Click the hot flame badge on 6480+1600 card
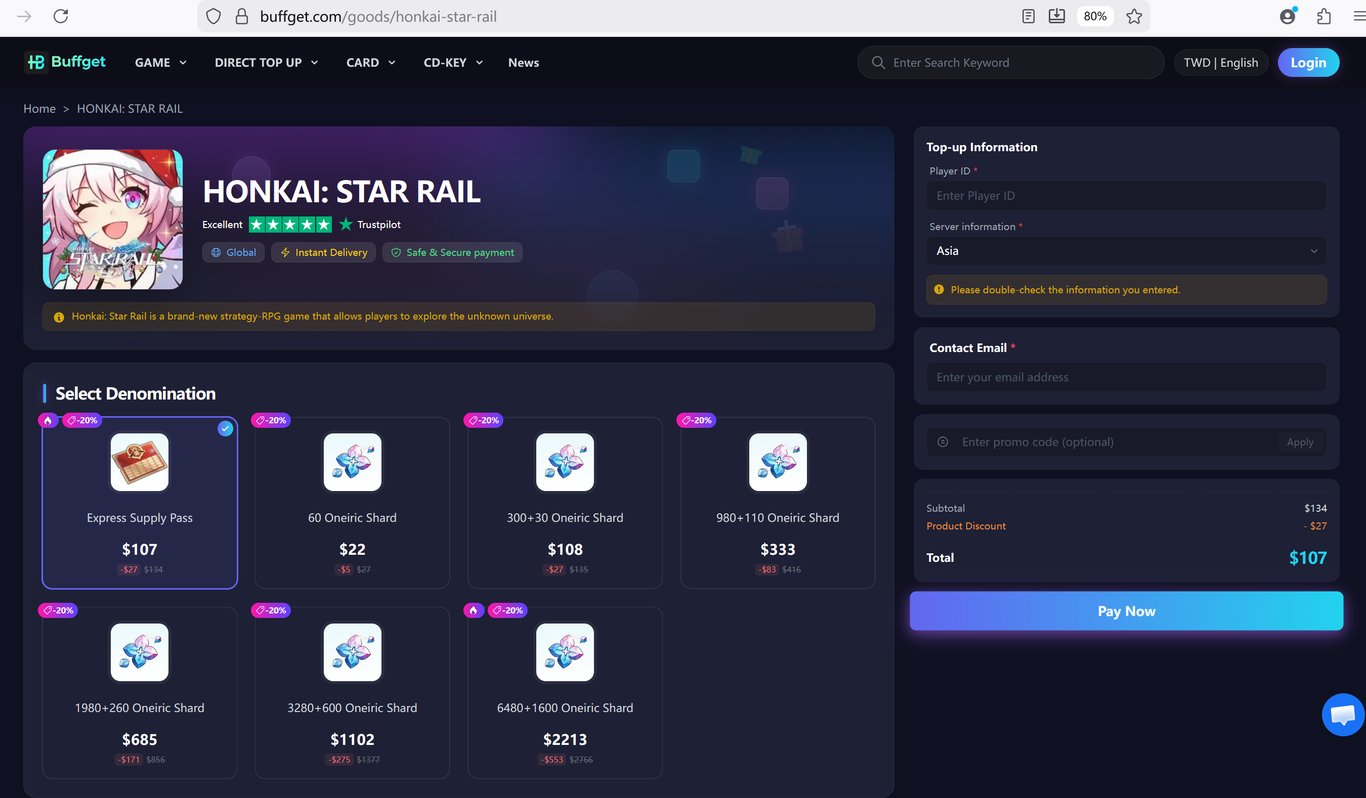This screenshot has width=1366, height=798. [475, 610]
